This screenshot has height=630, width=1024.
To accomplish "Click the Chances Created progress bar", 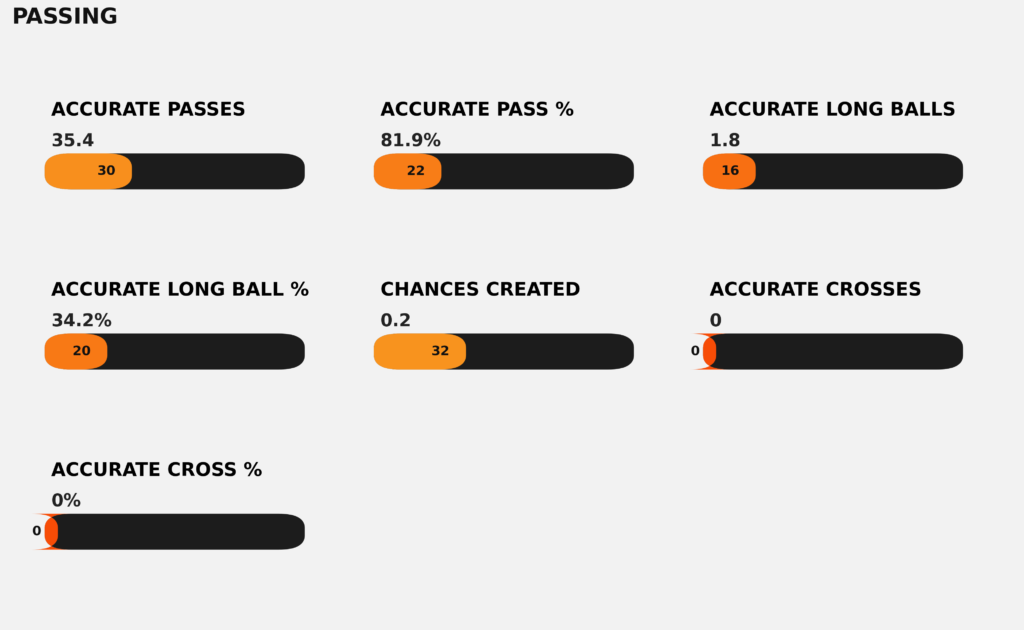I will pos(504,351).
